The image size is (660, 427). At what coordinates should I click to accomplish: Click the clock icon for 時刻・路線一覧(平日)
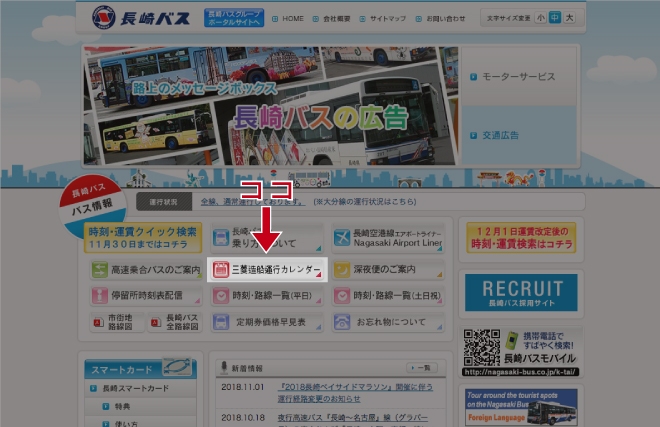pyautogui.click(x=221, y=296)
